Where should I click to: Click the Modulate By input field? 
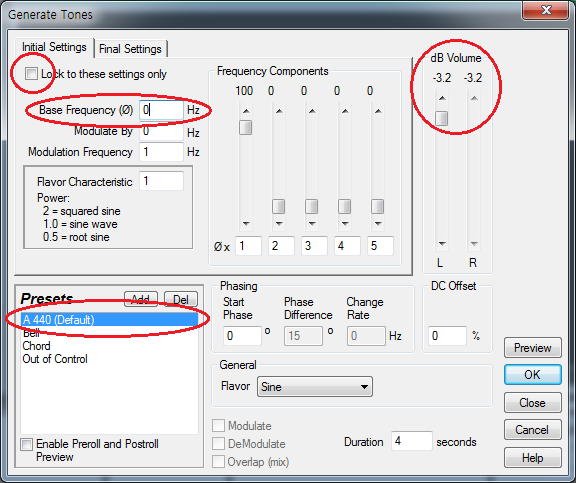point(161,132)
